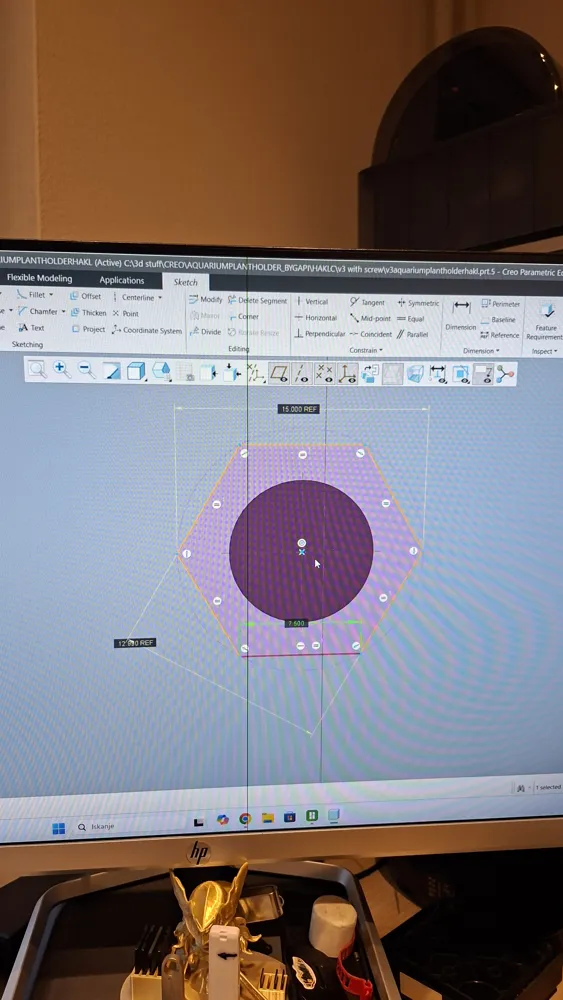Image resolution: width=563 pixels, height=1000 pixels.
Task: Apply the Tangent constraint
Action: [x=367, y=302]
